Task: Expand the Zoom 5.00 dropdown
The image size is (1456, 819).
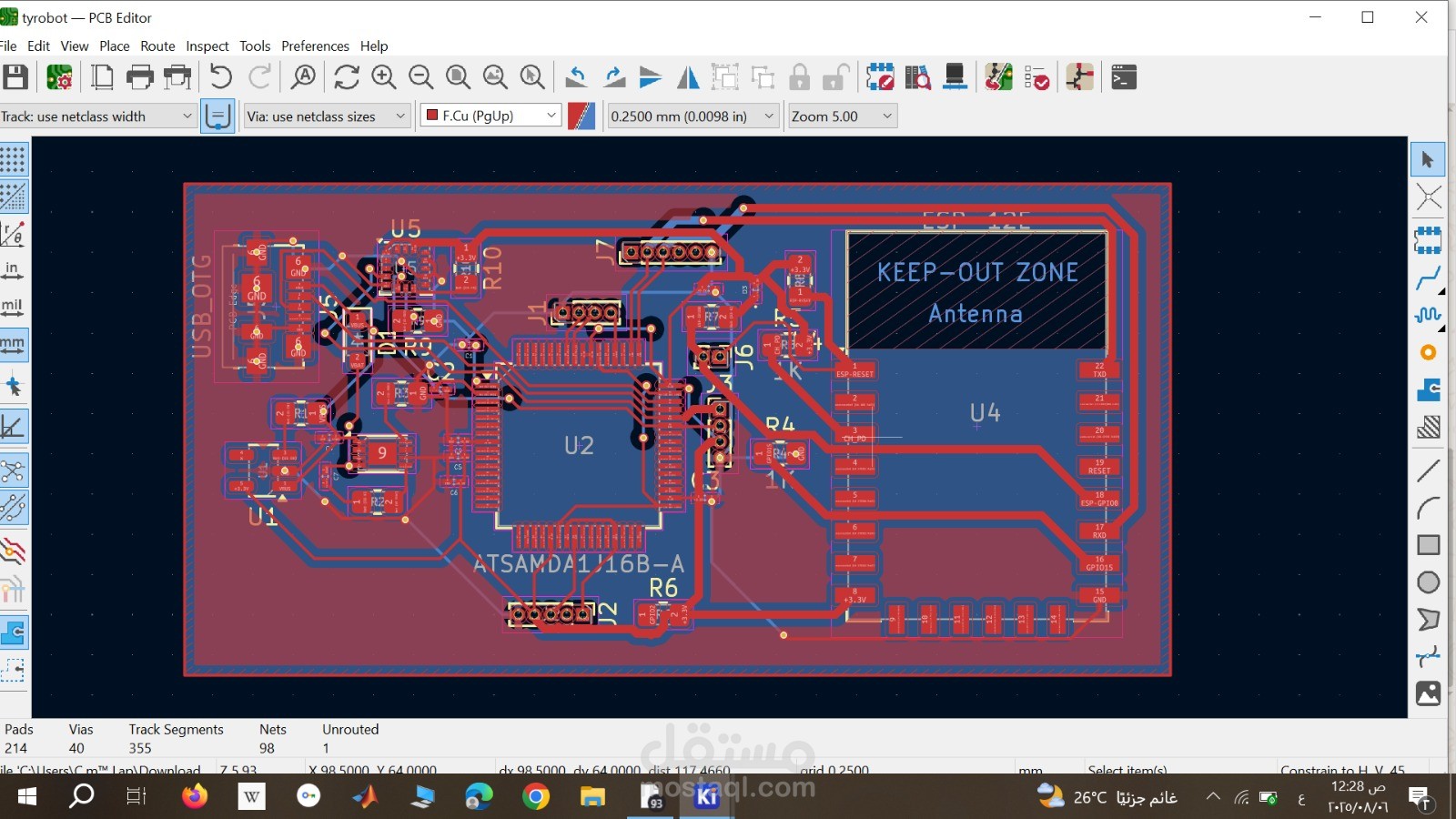Action: pos(842,116)
